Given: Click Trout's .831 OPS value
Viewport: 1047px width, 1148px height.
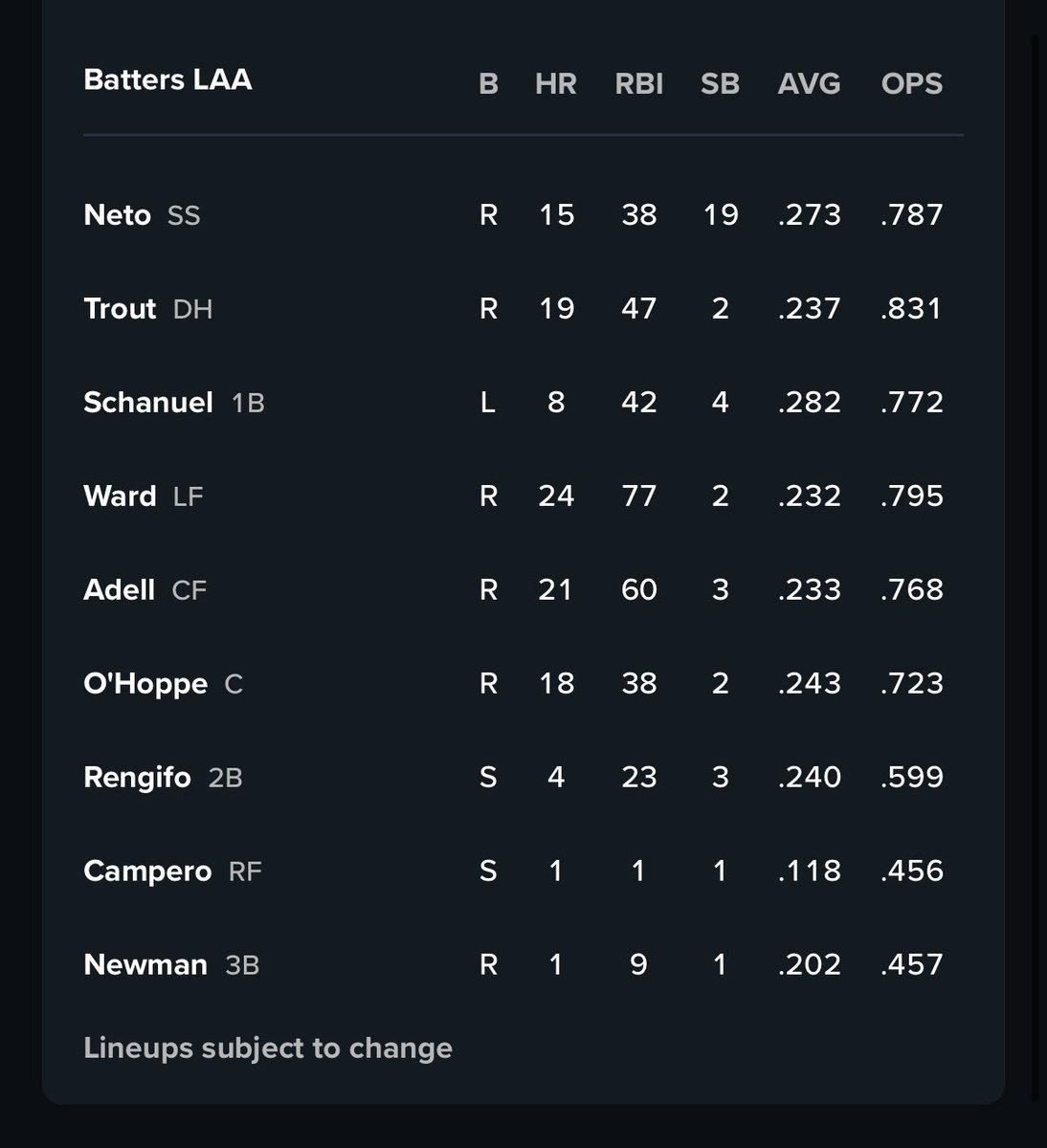Looking at the screenshot, I should tap(912, 308).
